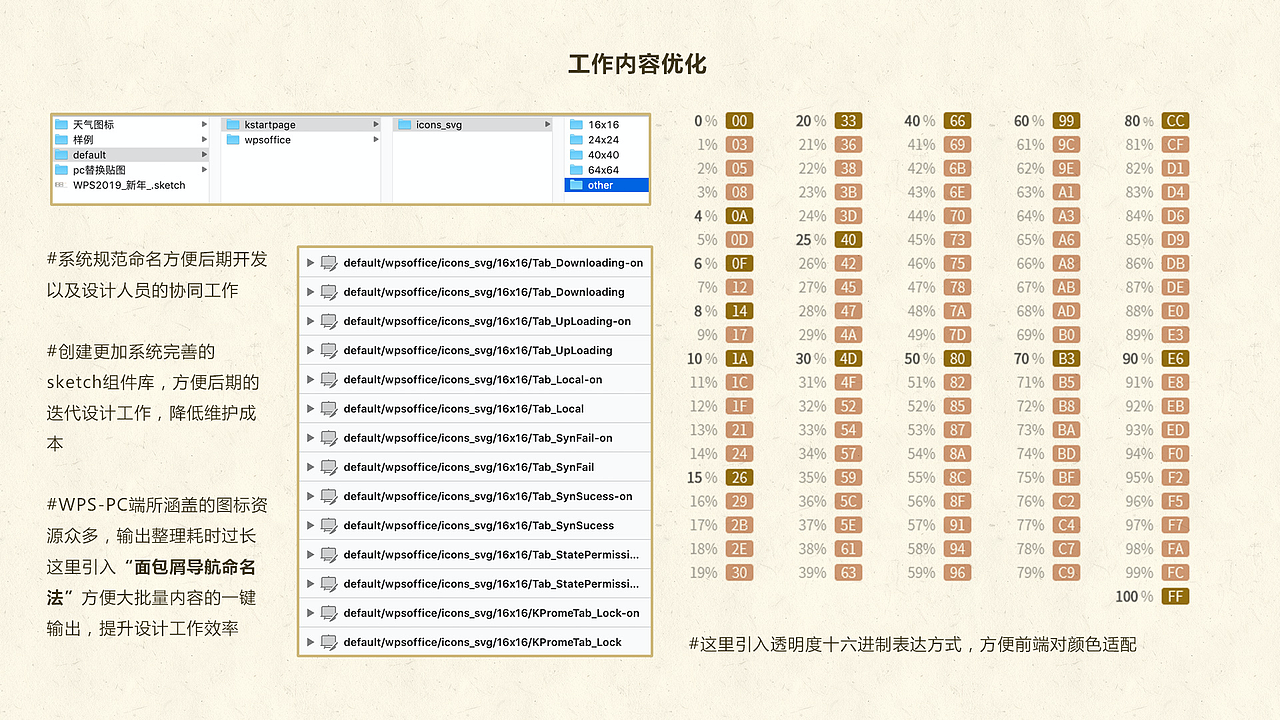Click symbol icon of Tab_SynFail layer
Viewport: 1280px width, 720px height.
coord(328,467)
